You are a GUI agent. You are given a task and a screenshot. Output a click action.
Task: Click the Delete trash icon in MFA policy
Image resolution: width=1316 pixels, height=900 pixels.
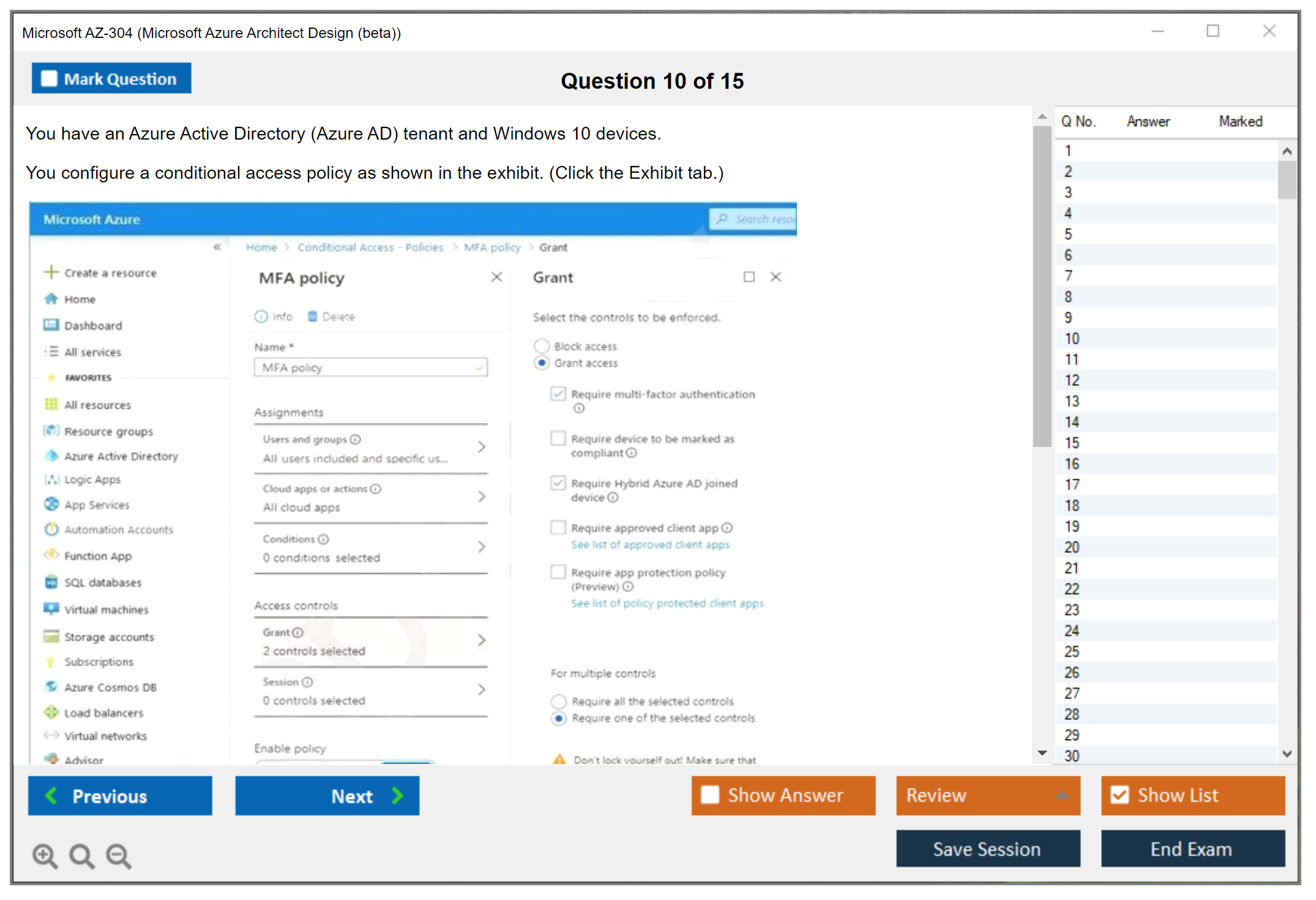pyautogui.click(x=312, y=317)
